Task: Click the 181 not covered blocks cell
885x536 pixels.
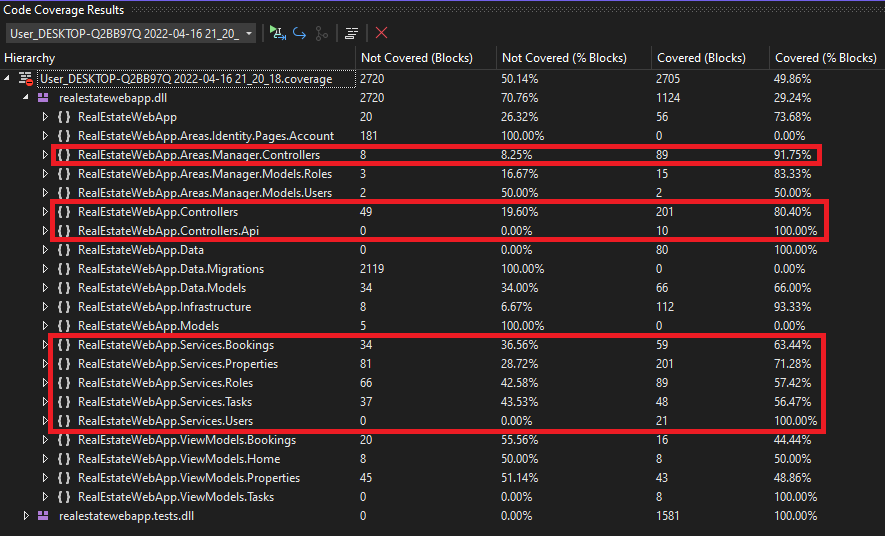Action: (369, 136)
